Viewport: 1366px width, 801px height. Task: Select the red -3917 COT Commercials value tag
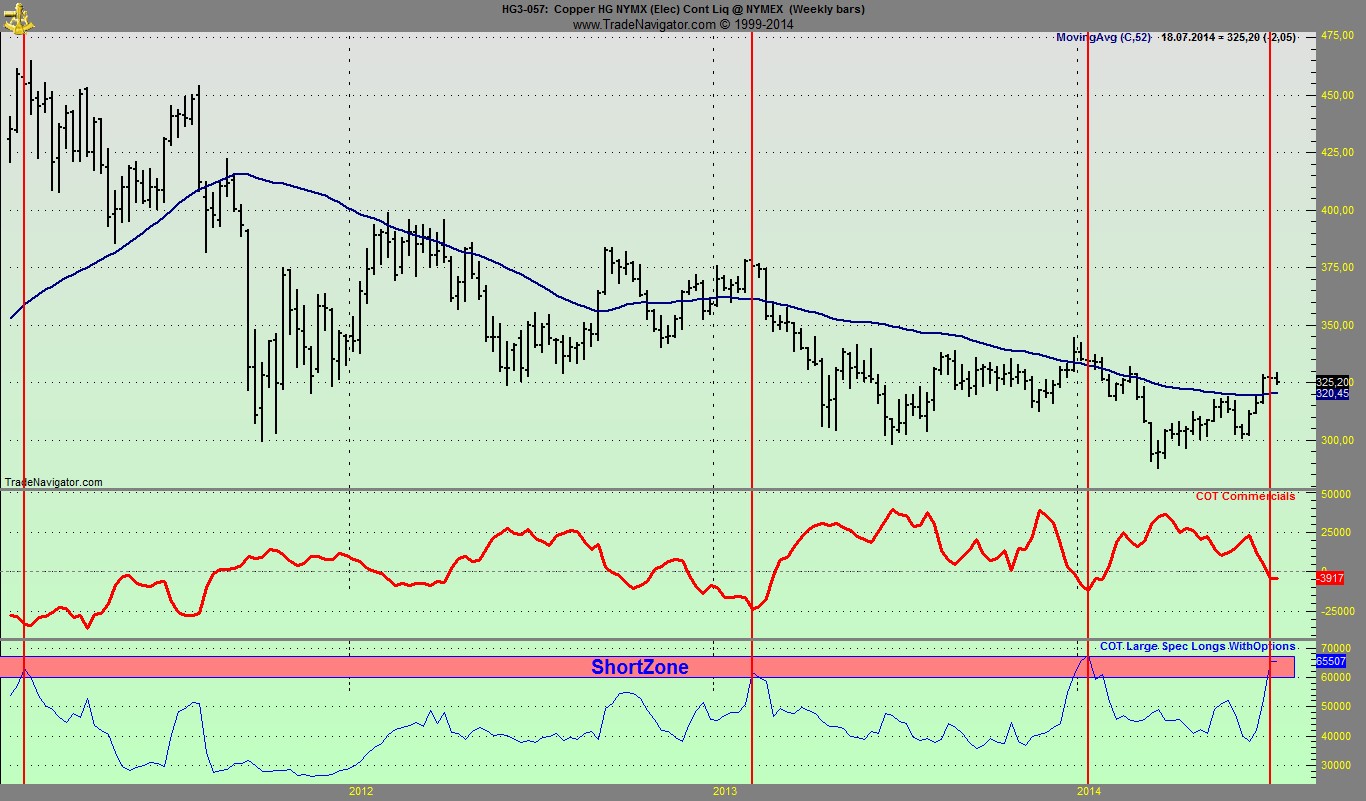(x=1331, y=579)
